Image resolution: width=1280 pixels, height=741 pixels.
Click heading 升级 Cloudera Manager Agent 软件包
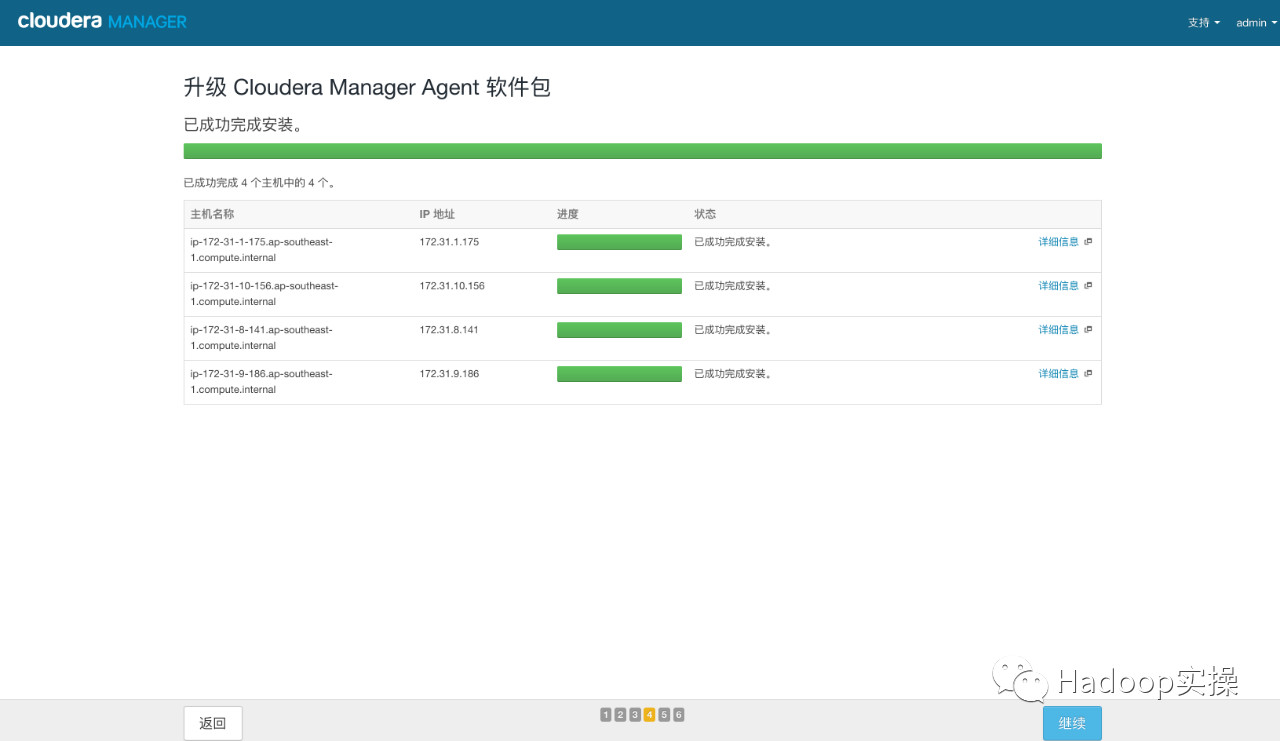click(x=367, y=88)
